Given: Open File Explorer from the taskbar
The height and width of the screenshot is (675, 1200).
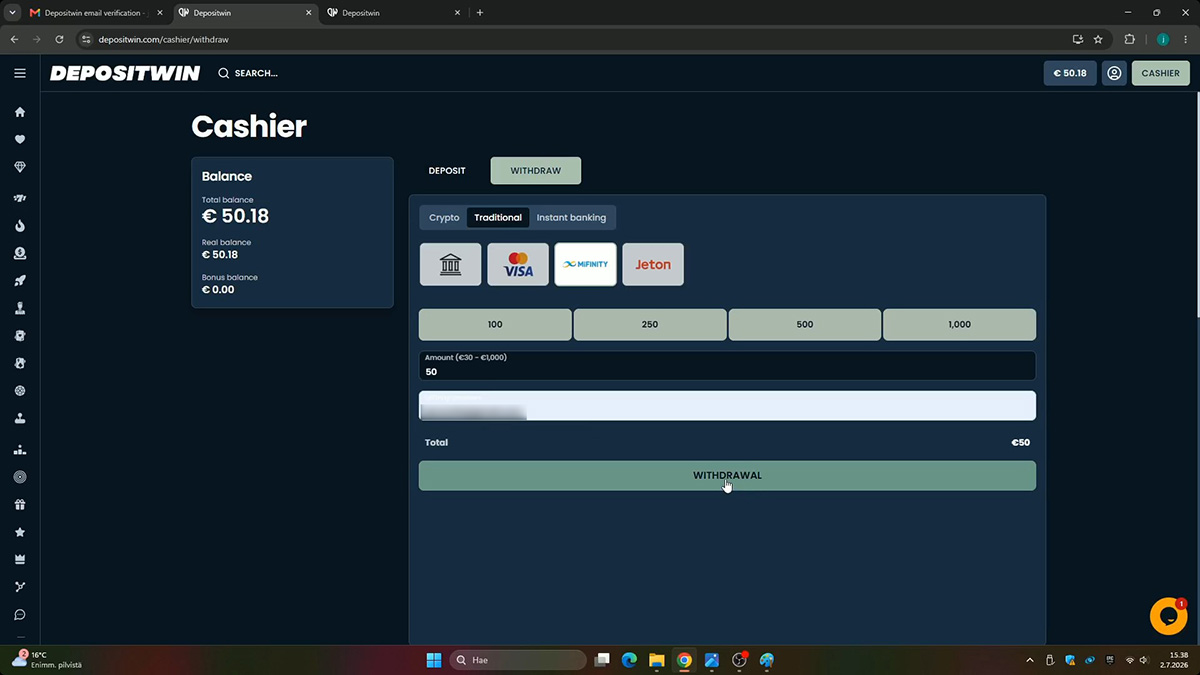Looking at the screenshot, I should coord(657,660).
